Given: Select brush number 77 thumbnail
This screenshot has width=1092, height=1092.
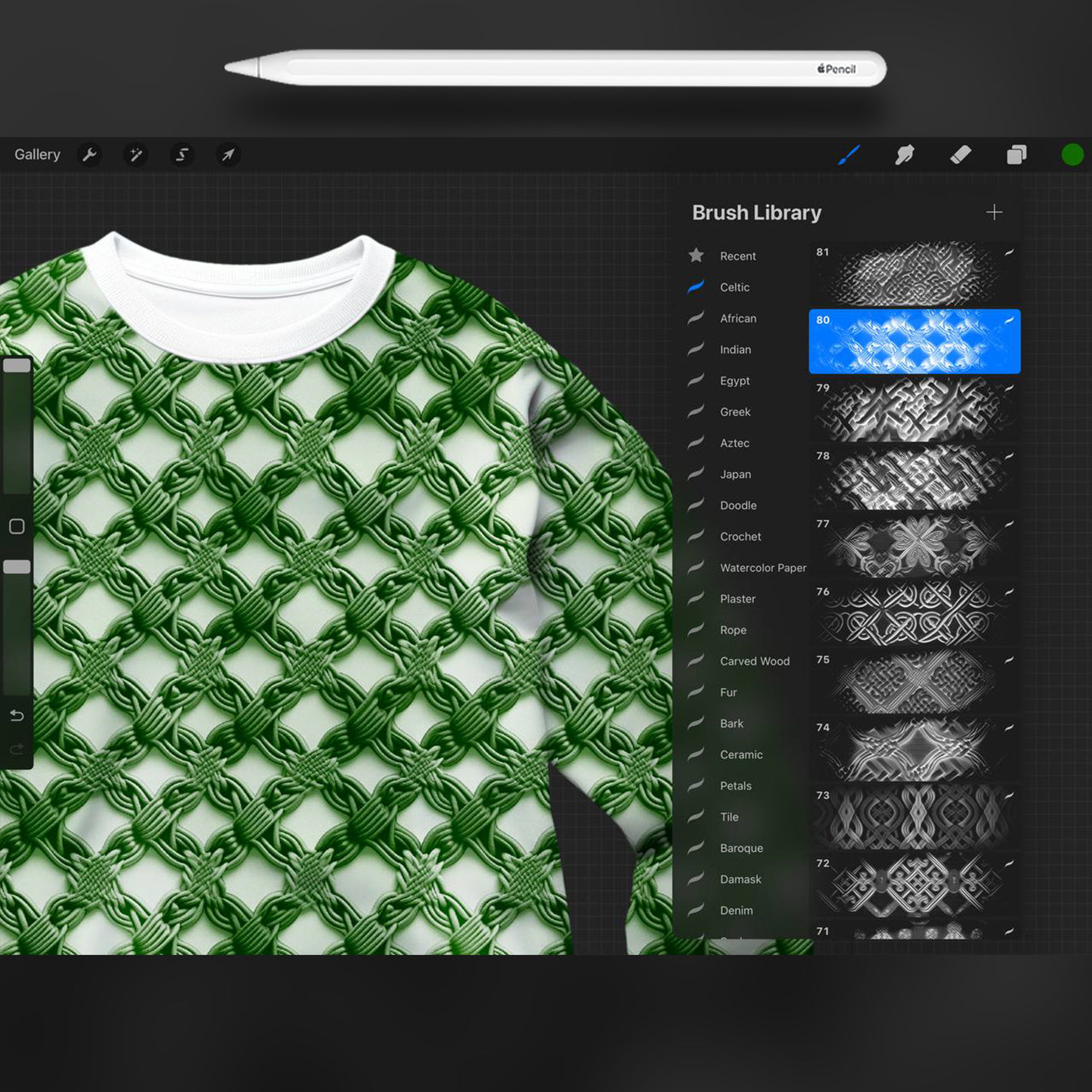Looking at the screenshot, I should tap(914, 546).
